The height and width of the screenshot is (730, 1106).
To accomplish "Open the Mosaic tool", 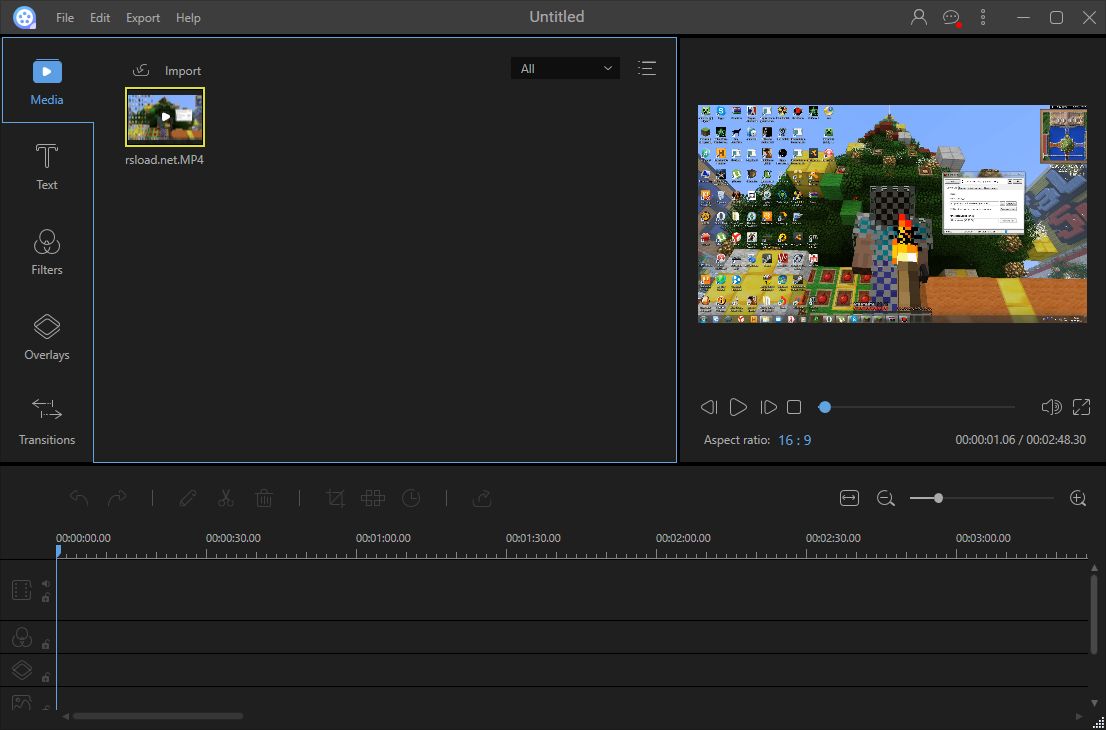I will pos(373,497).
